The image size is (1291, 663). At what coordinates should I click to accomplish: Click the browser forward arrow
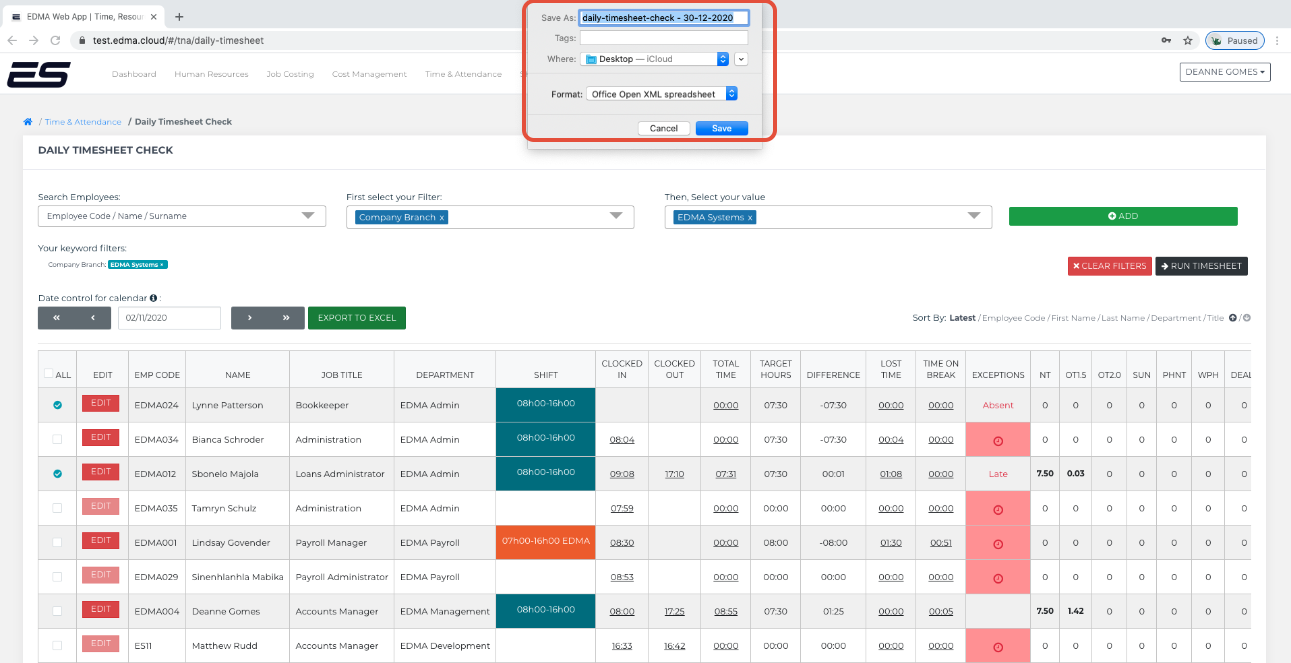[x=34, y=41]
